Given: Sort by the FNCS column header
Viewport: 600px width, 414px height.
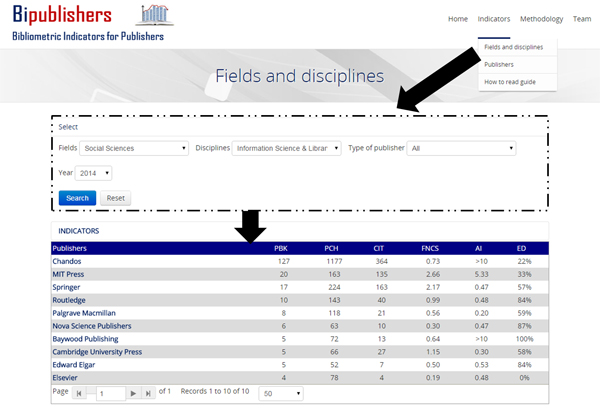Looking at the screenshot, I should pyautogui.click(x=430, y=248).
